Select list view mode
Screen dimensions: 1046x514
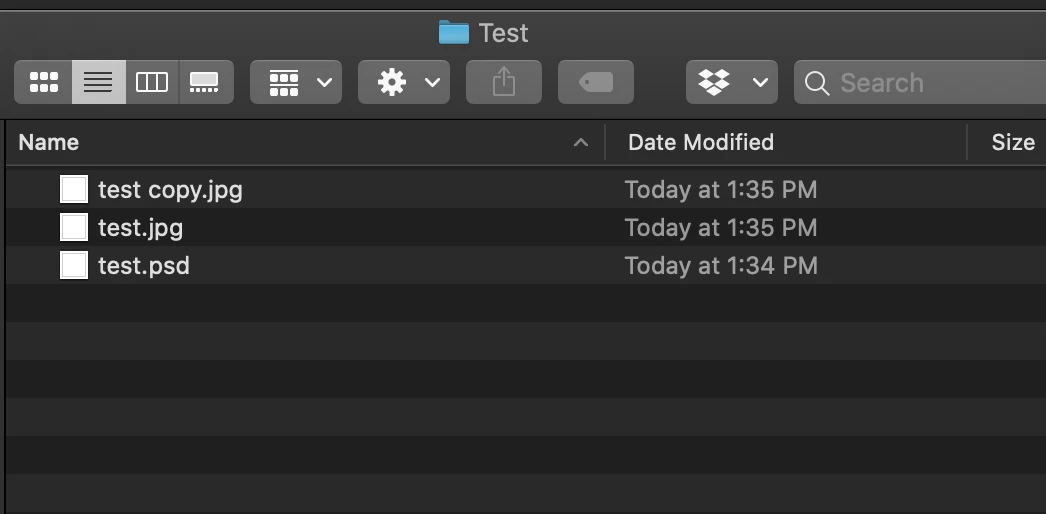click(x=99, y=82)
